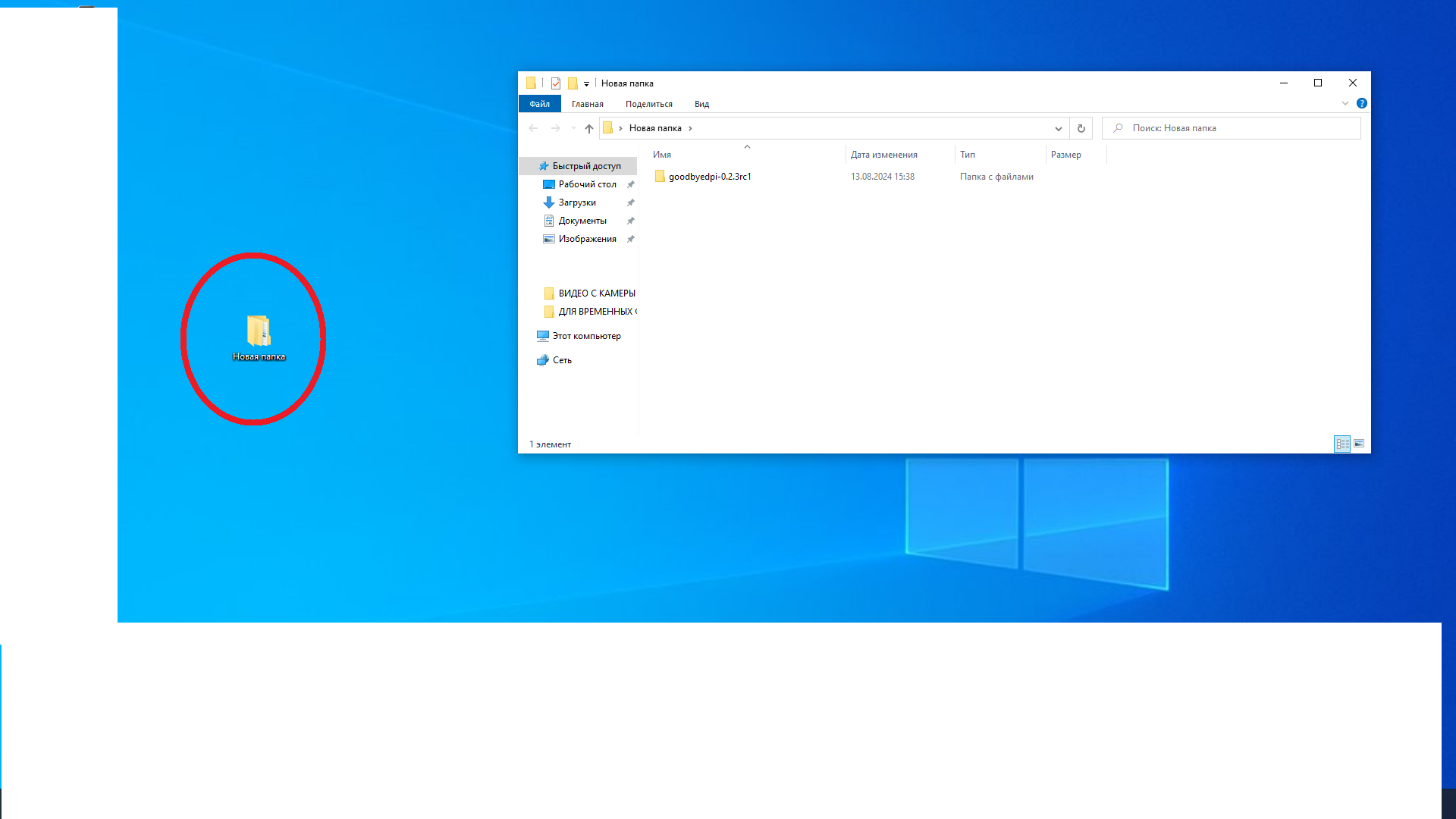Viewport: 1456px width, 819px height.
Task: Switch to large thumbnails view icon
Action: point(1359,444)
